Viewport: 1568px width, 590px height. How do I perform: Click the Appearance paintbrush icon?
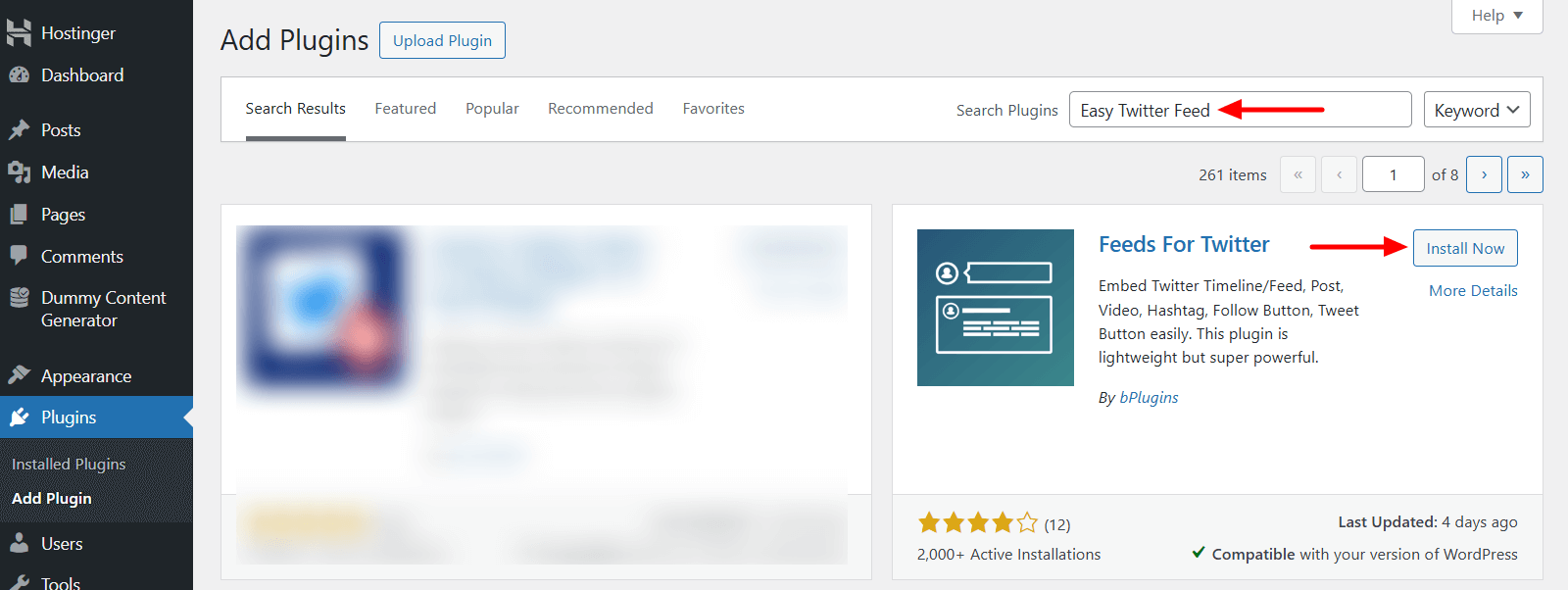[x=19, y=375]
